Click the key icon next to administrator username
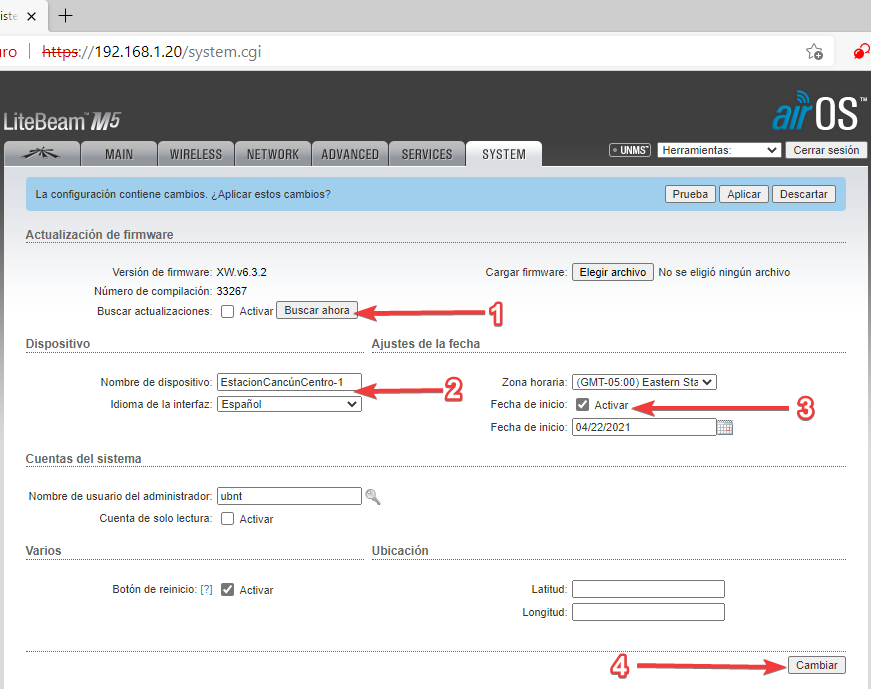The width and height of the screenshot is (871, 689). (x=372, y=496)
